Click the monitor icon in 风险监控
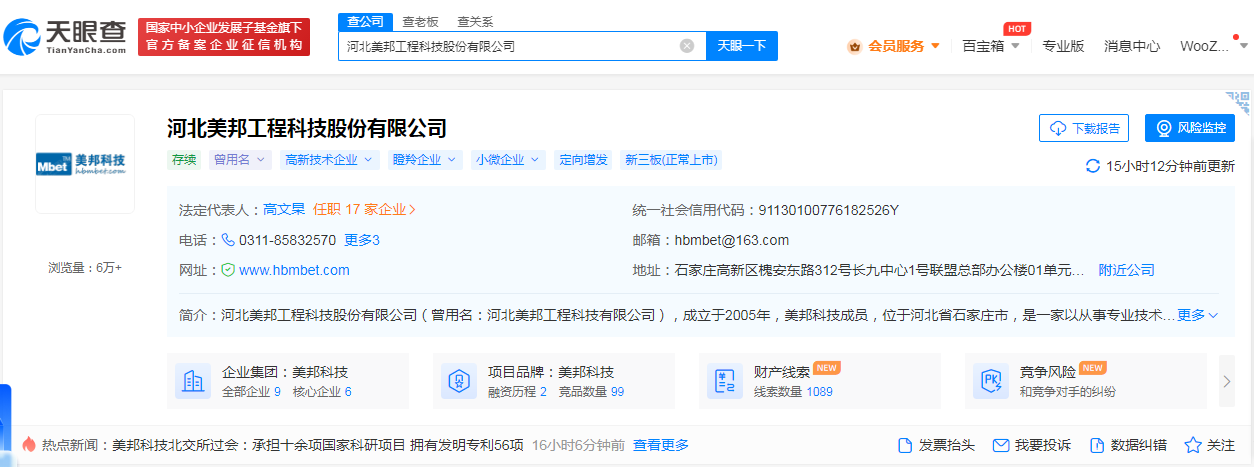Screen dimensions: 1254x467 1164,128
